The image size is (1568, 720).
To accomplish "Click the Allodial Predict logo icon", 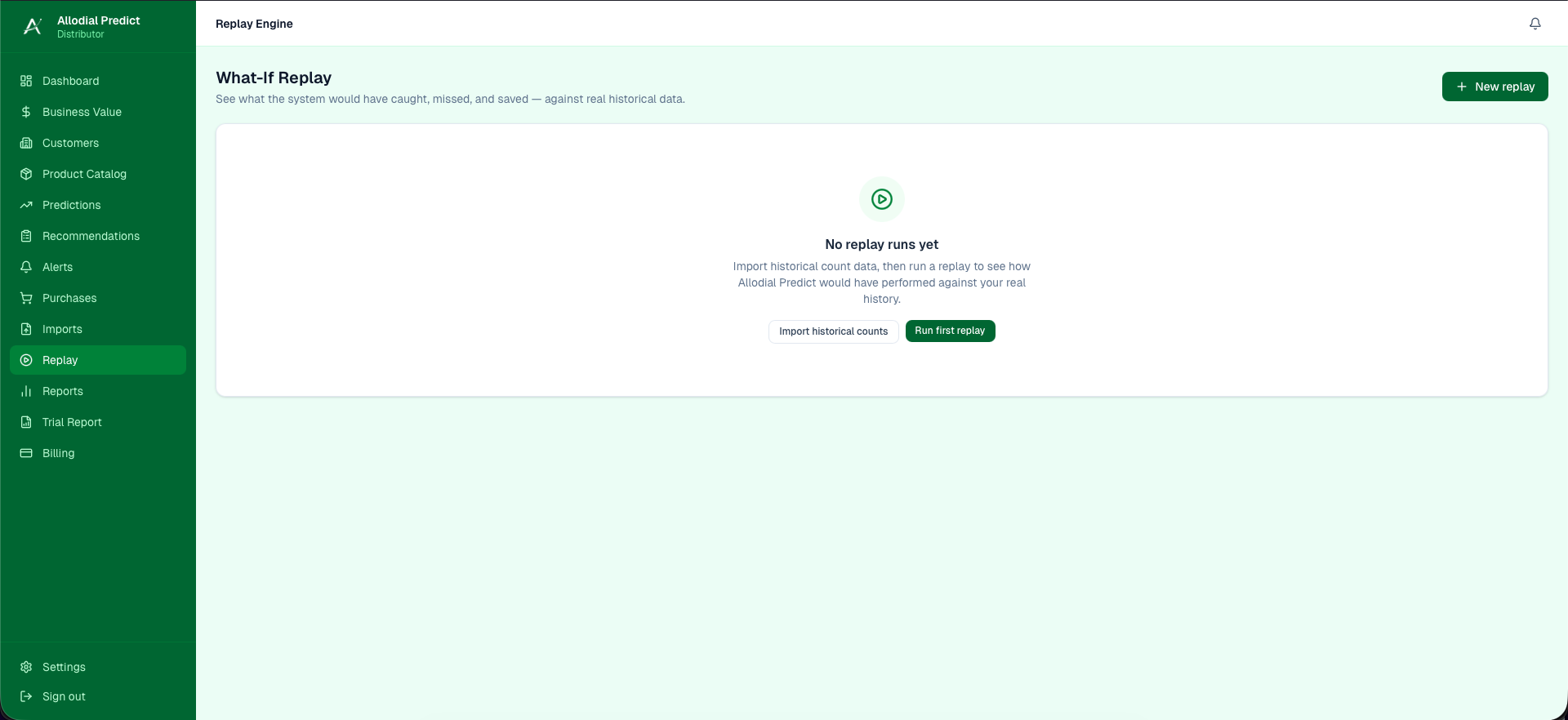I will pyautogui.click(x=33, y=26).
